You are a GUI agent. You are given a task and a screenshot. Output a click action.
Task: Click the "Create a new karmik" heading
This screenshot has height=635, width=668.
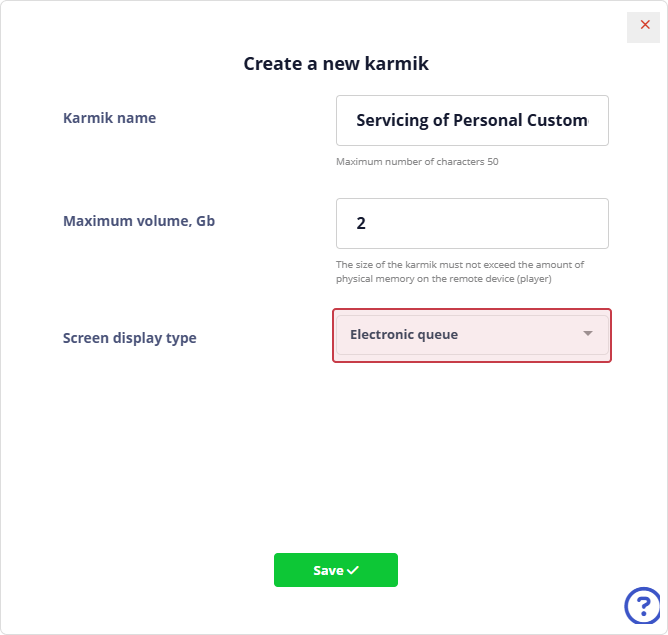(x=336, y=64)
